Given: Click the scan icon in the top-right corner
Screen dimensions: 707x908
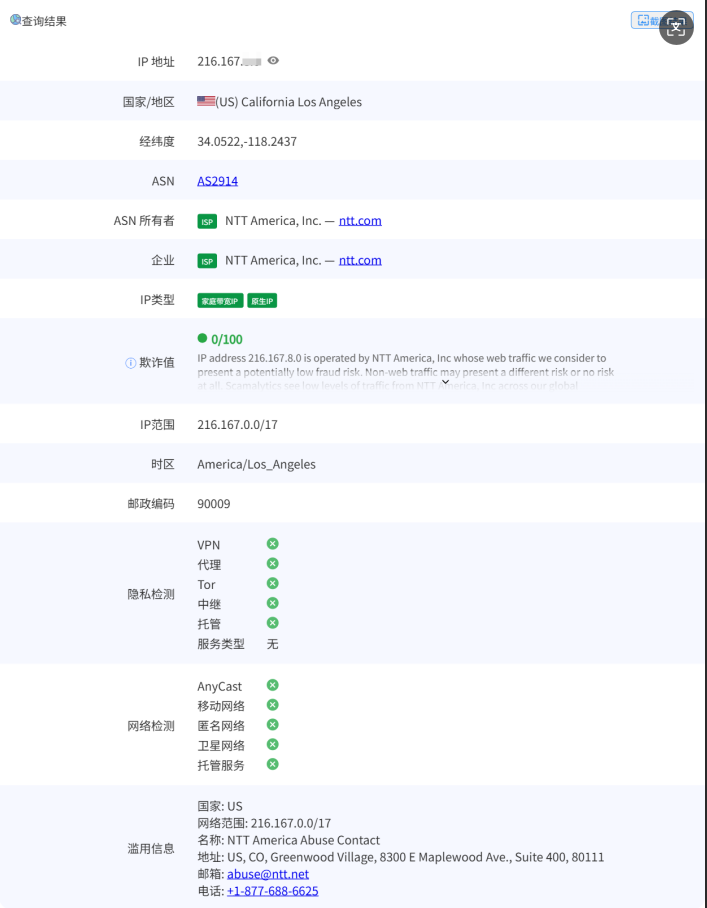Looking at the screenshot, I should (x=676, y=27).
